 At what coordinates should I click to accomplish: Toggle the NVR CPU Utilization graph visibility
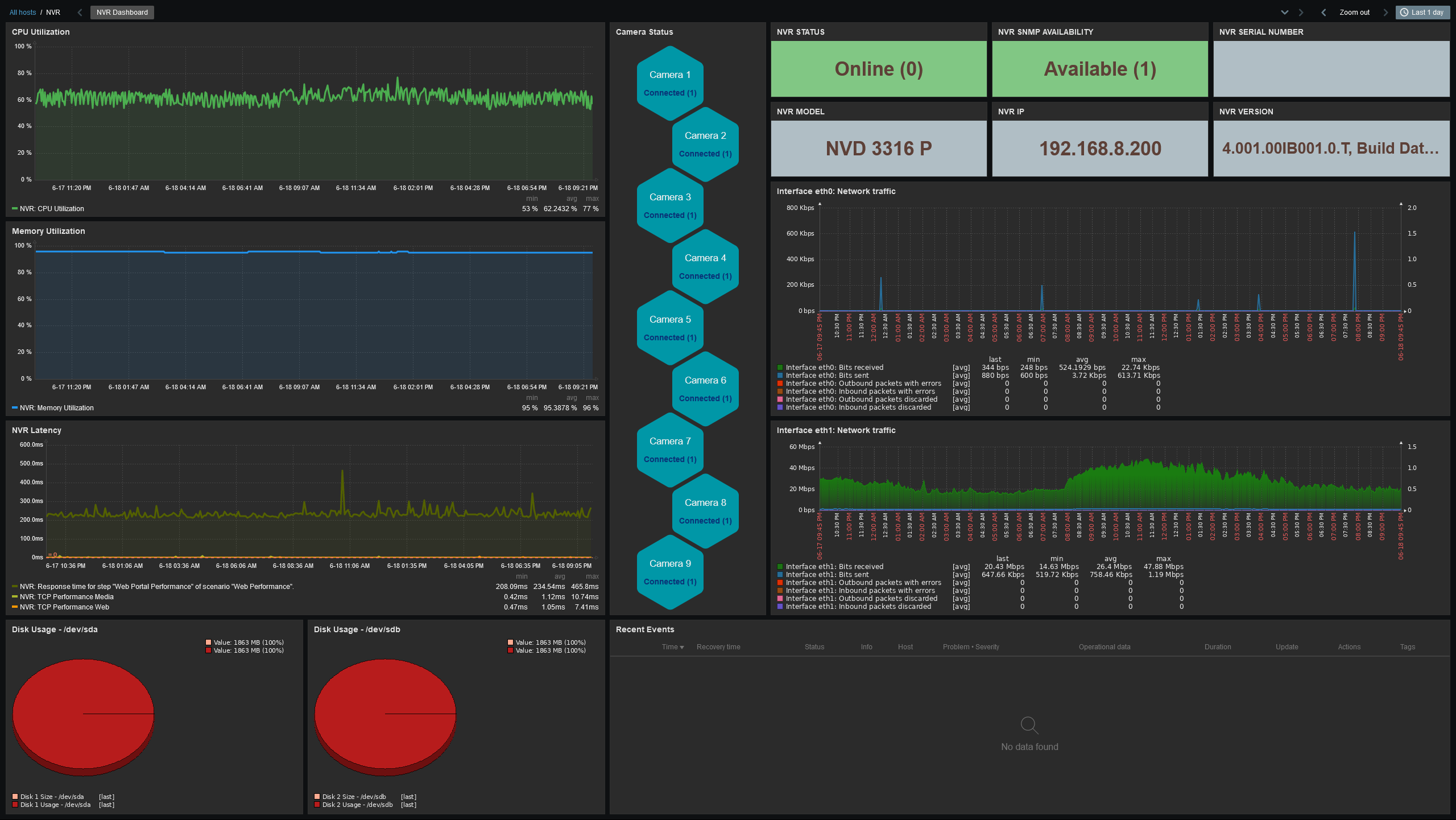[x=51, y=208]
